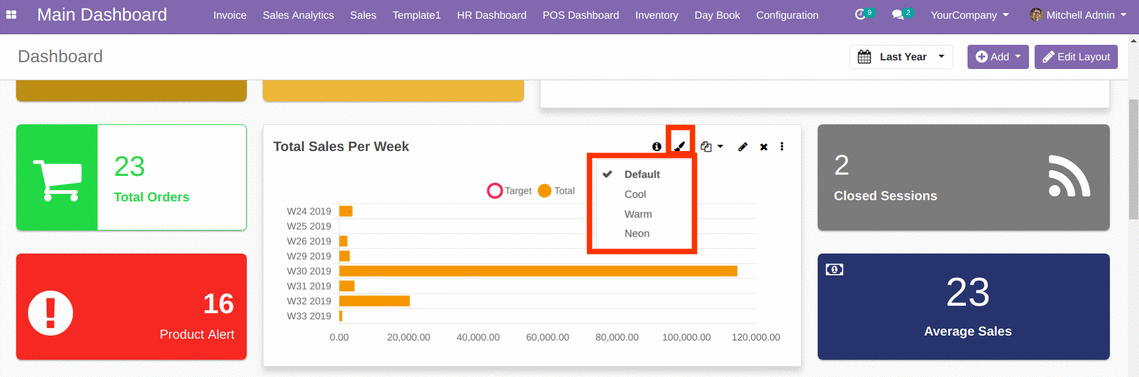
Task: Click the W30 2019 orange bar
Action: tap(538, 271)
